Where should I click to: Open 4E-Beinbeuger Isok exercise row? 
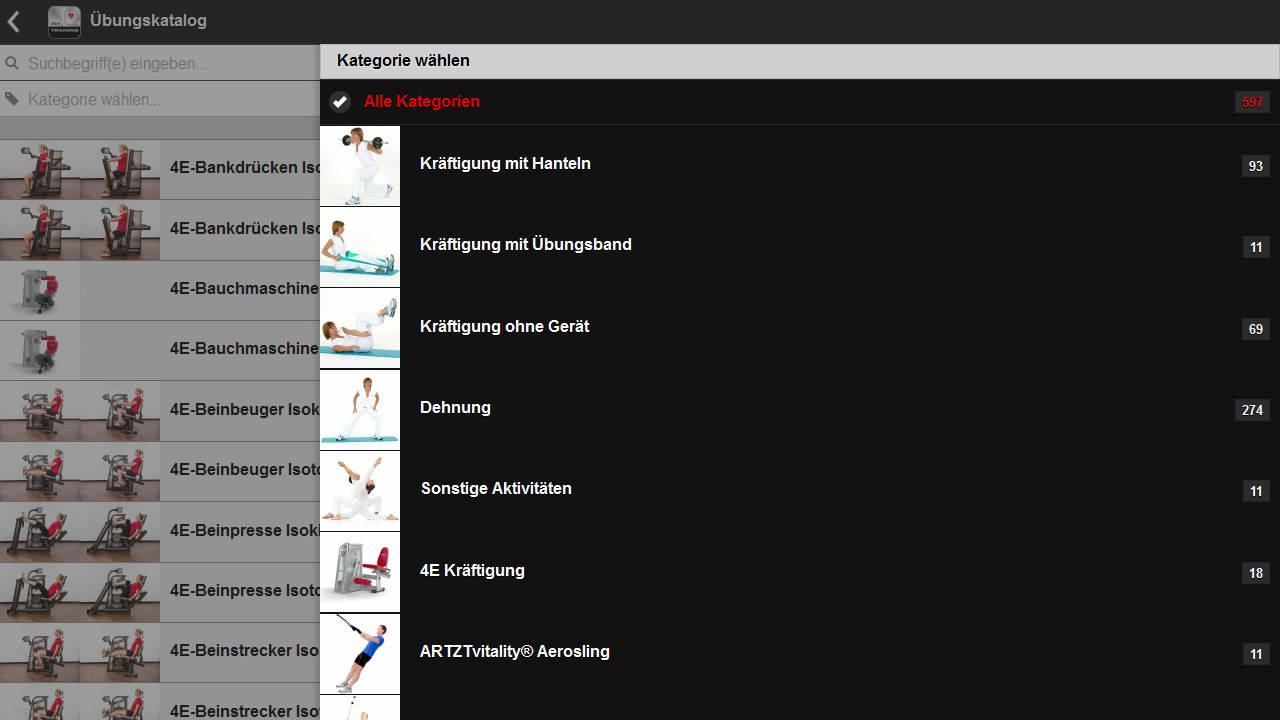click(x=160, y=411)
